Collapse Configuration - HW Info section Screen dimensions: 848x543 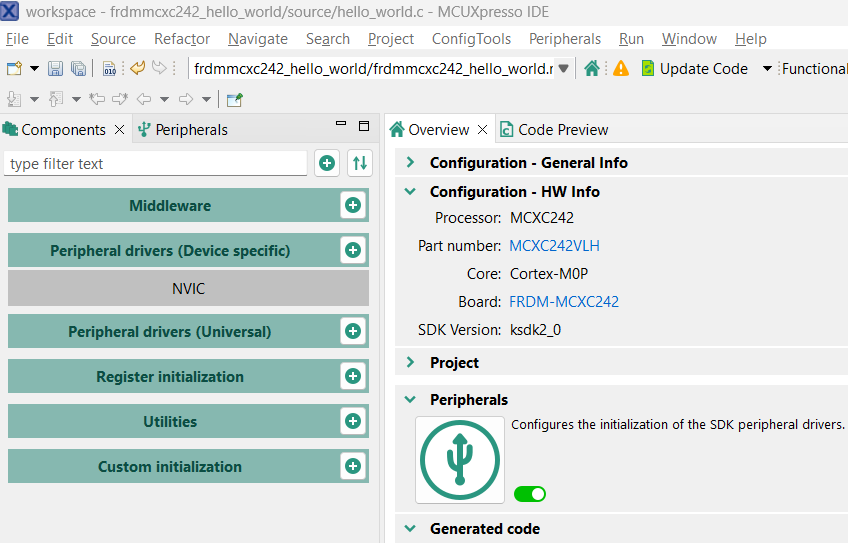tap(410, 191)
